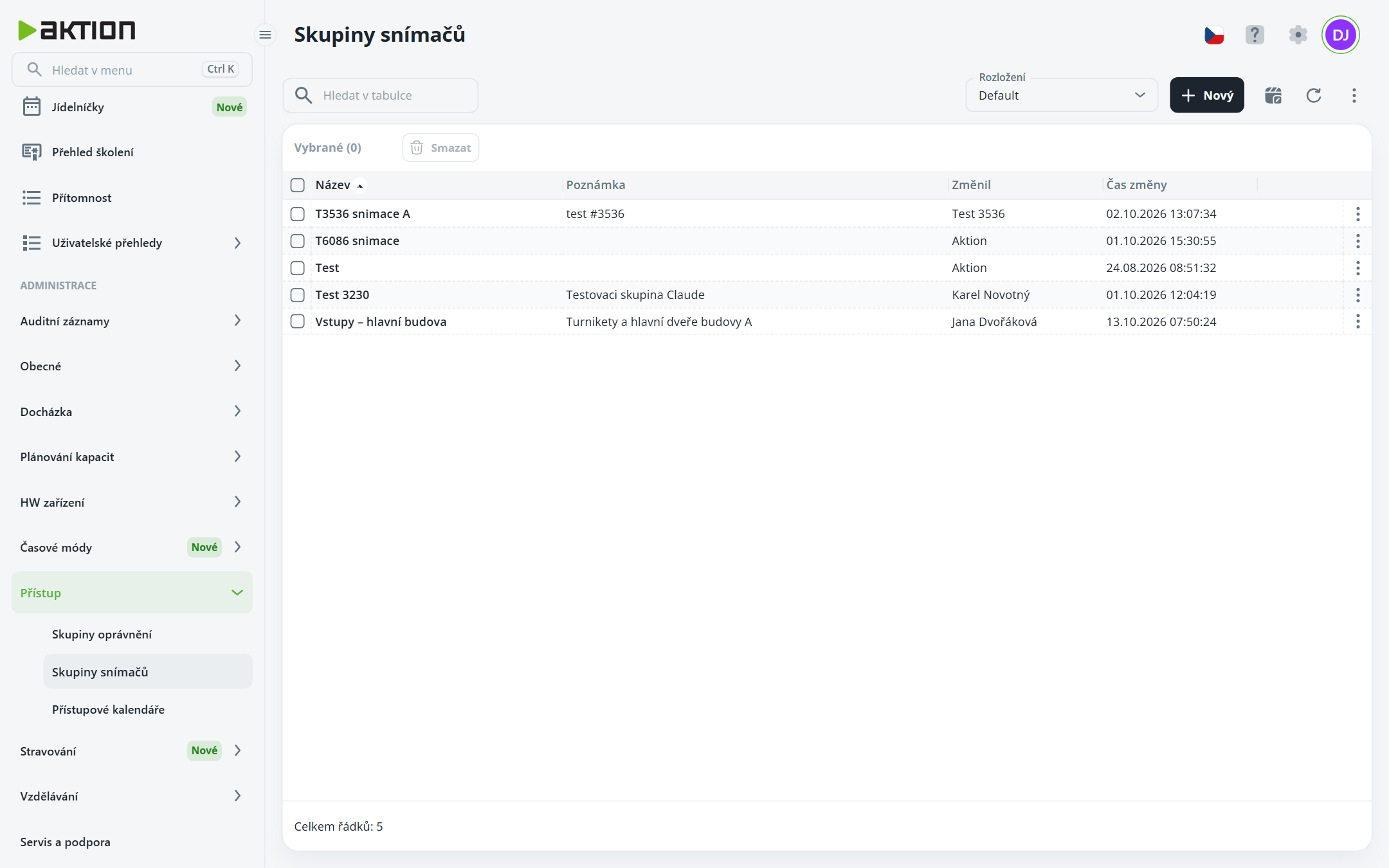This screenshot has width=1389, height=868.
Task: Open row actions for Test 3230
Action: coord(1357,295)
